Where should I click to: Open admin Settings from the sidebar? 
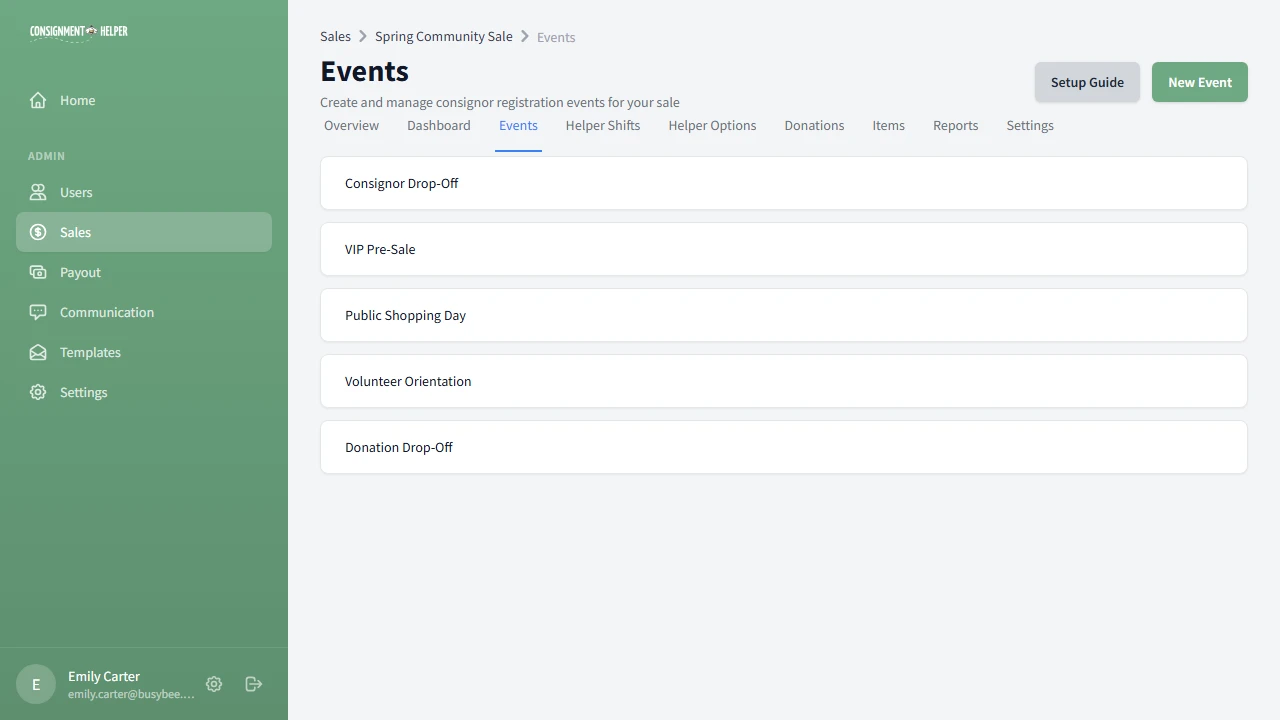click(x=83, y=392)
